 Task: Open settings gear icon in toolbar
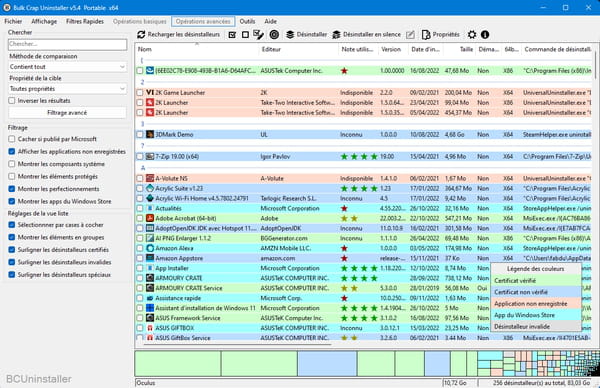472,35
